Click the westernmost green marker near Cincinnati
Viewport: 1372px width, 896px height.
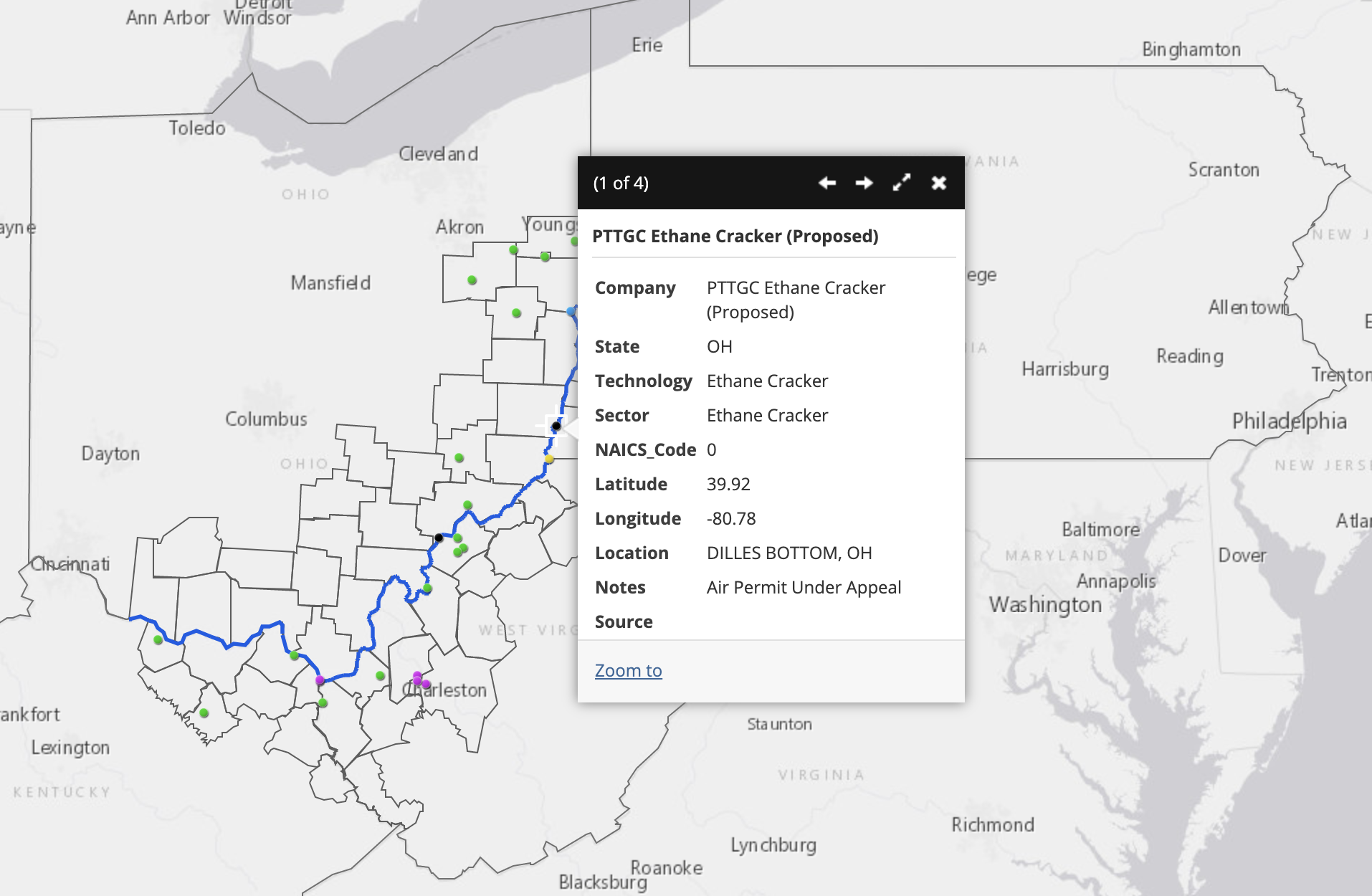[158, 640]
